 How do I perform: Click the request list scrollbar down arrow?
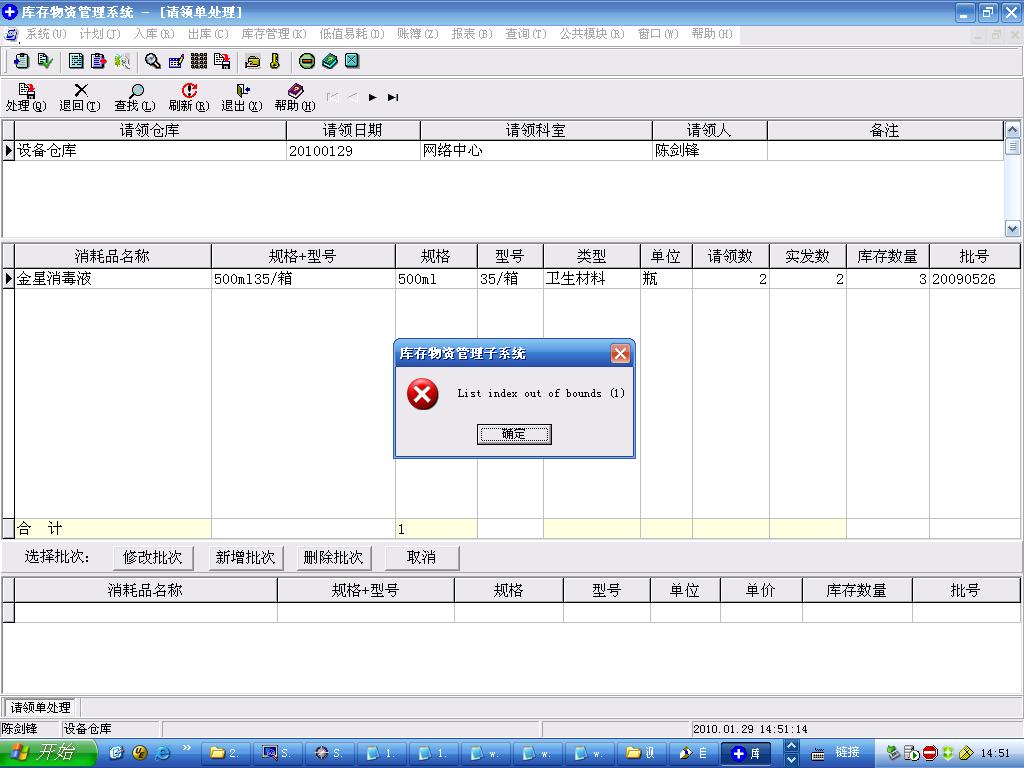tap(1012, 229)
